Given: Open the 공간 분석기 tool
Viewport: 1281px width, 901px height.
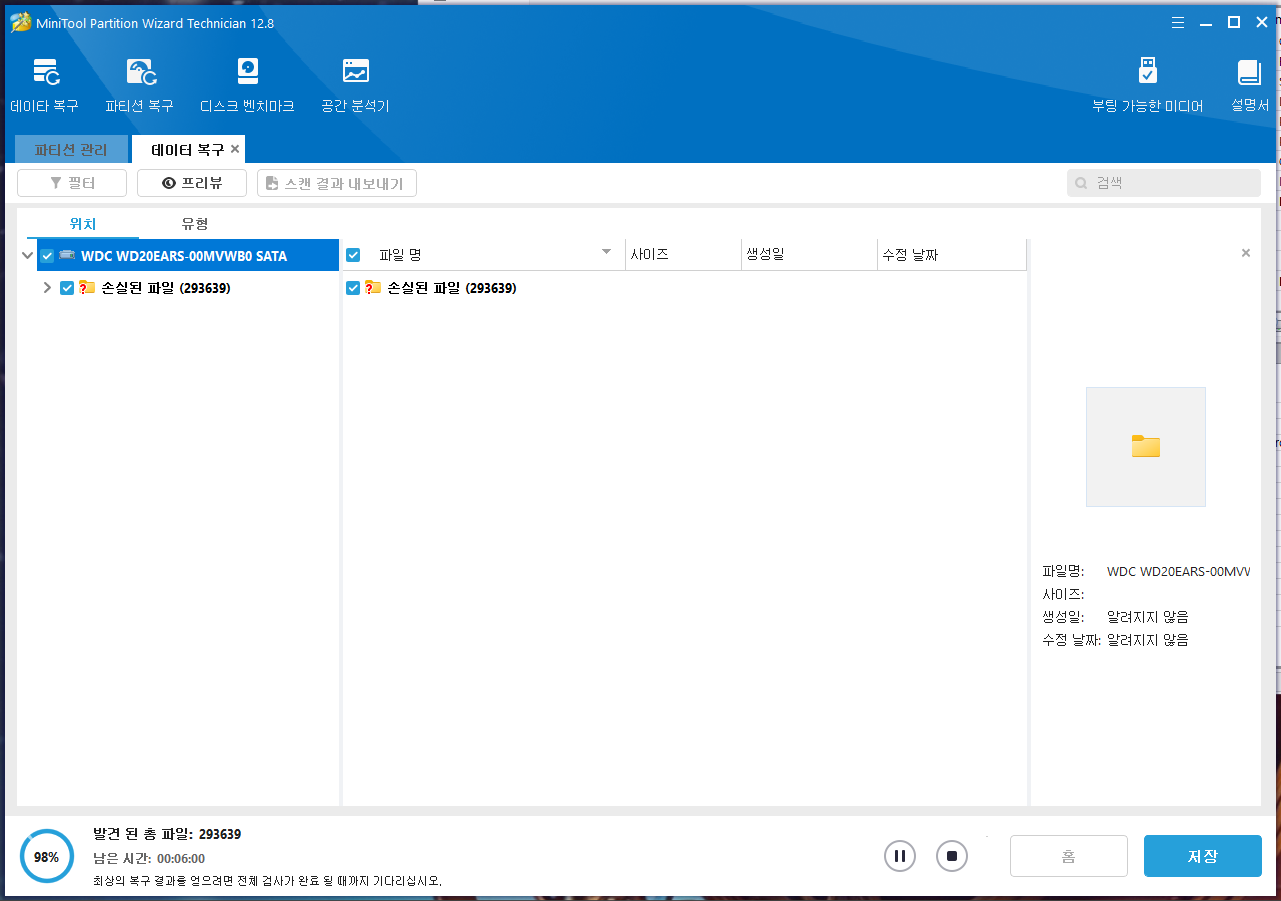Looking at the screenshot, I should tap(355, 85).
